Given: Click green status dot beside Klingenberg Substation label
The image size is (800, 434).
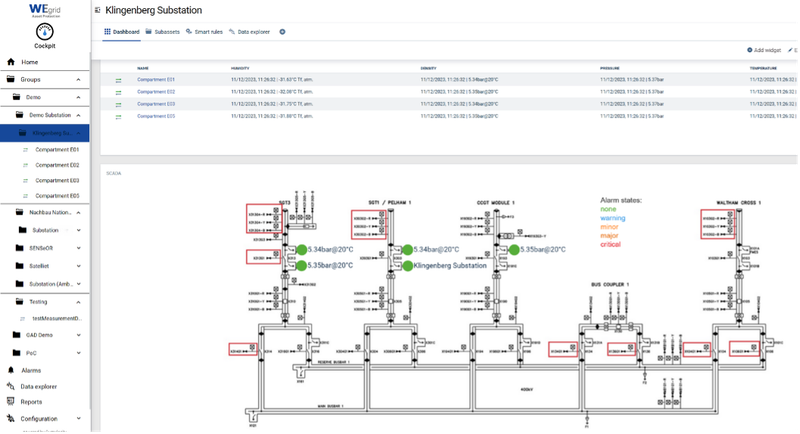Looking at the screenshot, I should [407, 266].
